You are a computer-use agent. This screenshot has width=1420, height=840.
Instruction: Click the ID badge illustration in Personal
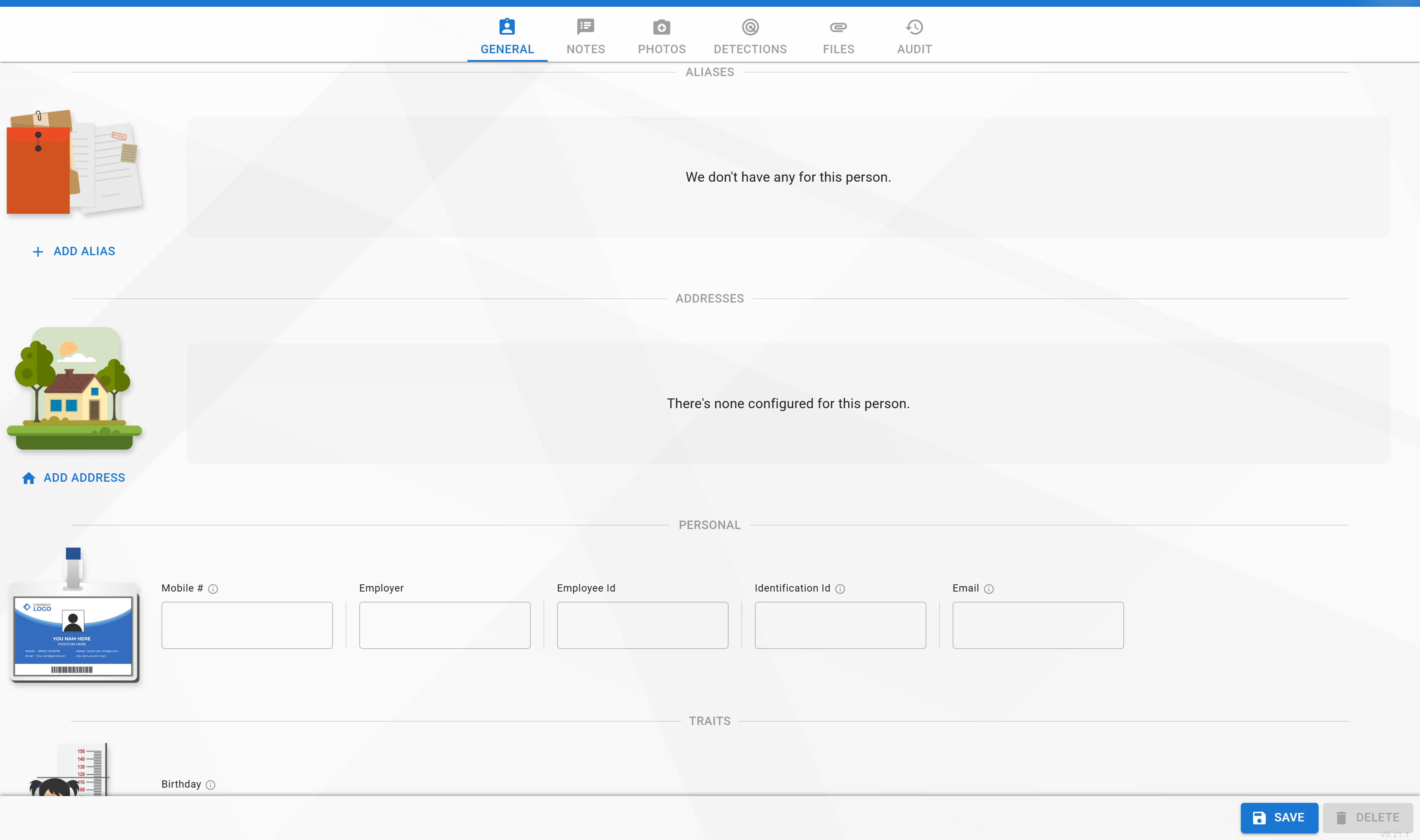pos(74,615)
